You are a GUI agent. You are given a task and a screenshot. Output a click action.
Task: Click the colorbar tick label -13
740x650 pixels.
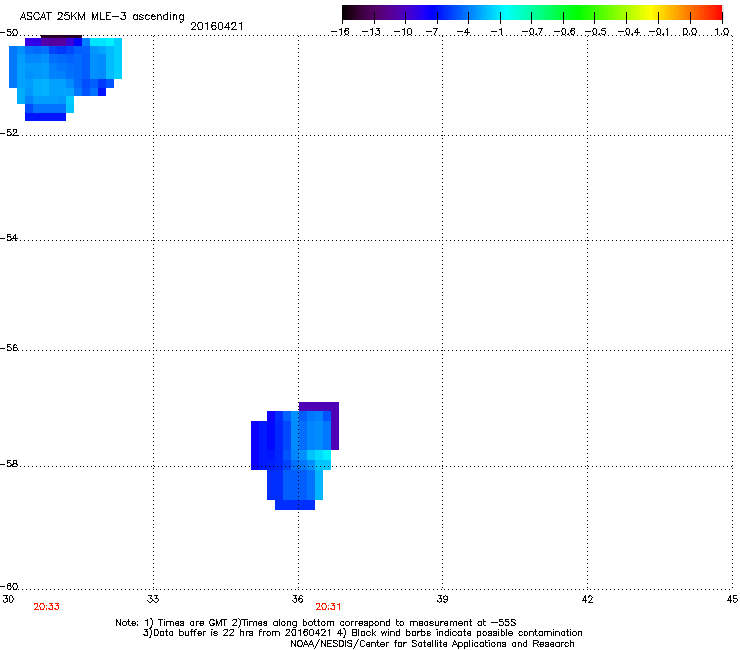(371, 32)
